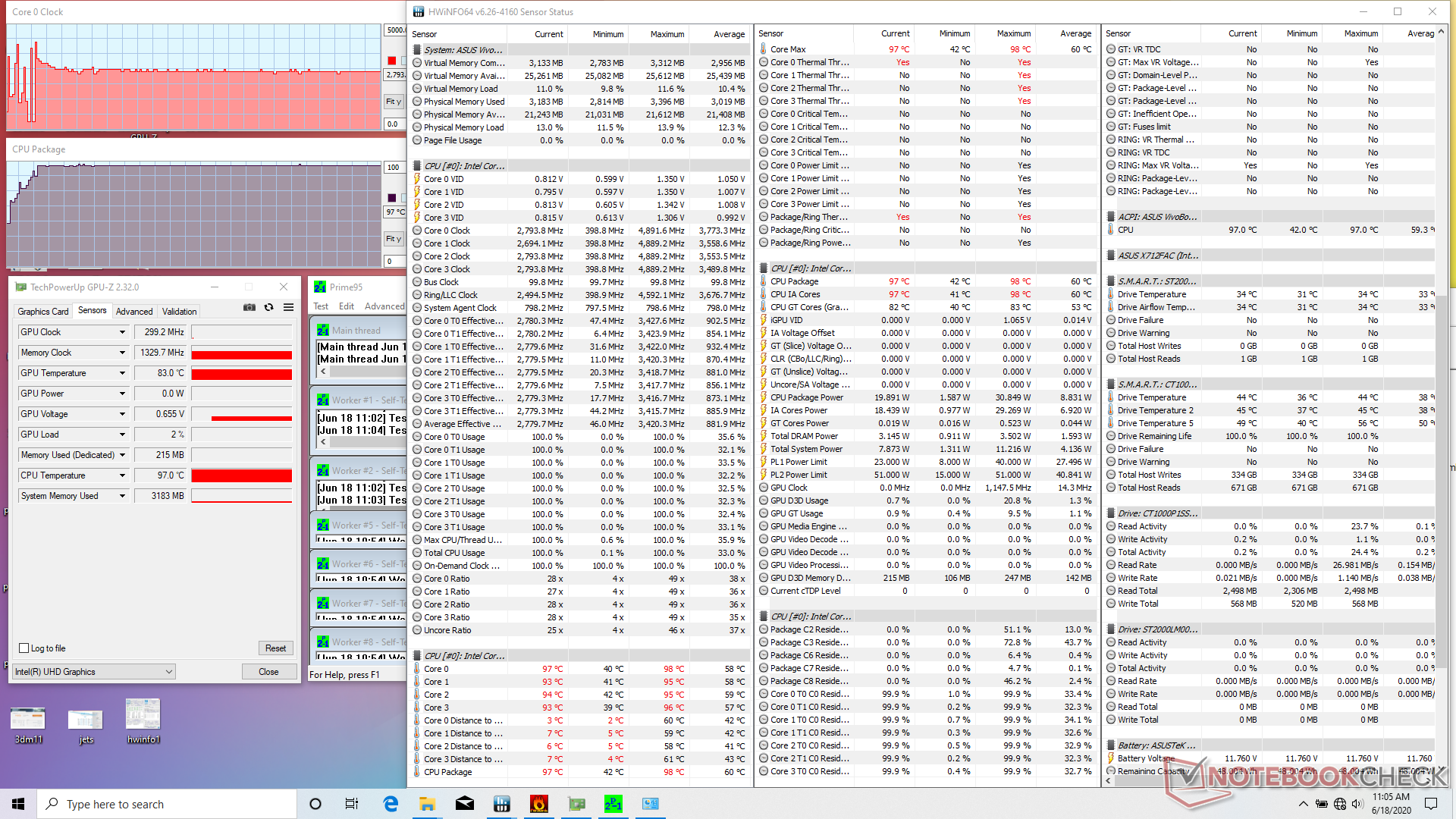1456x819 pixels.
Task: Open File Explorer from taskbar
Action: pos(427,804)
